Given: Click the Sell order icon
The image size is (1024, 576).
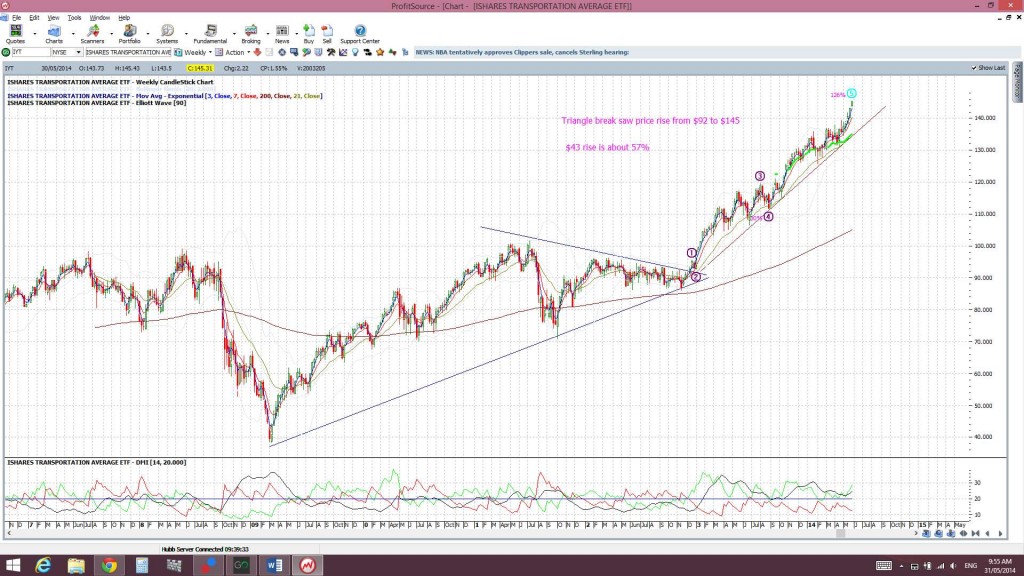Looking at the screenshot, I should 327,30.
